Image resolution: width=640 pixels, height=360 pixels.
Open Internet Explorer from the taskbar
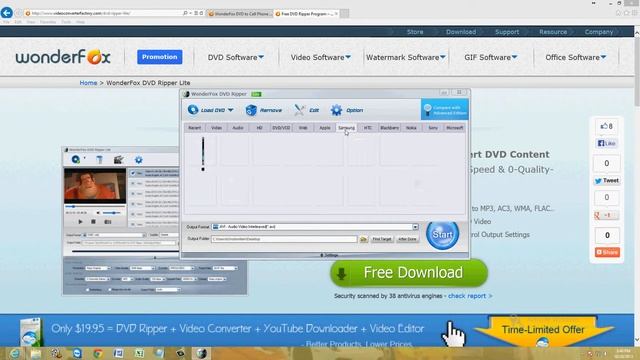(x=14, y=353)
